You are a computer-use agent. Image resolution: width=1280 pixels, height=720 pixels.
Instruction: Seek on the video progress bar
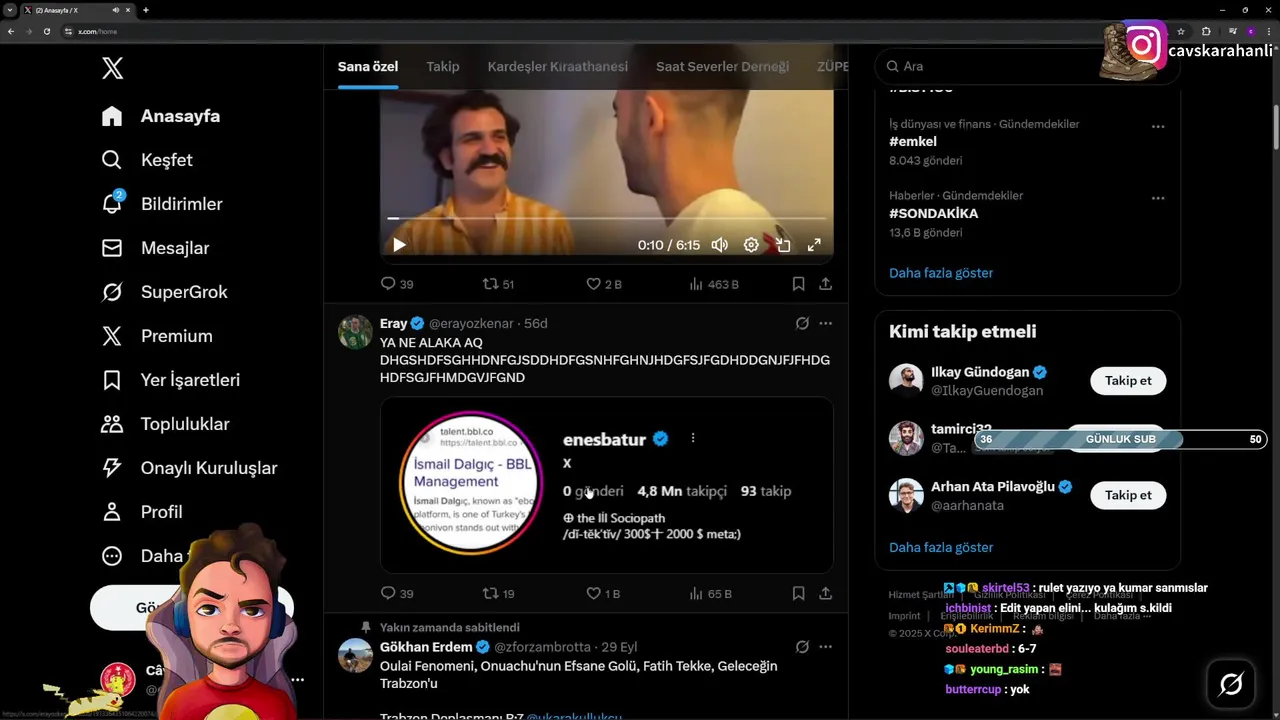coord(607,218)
